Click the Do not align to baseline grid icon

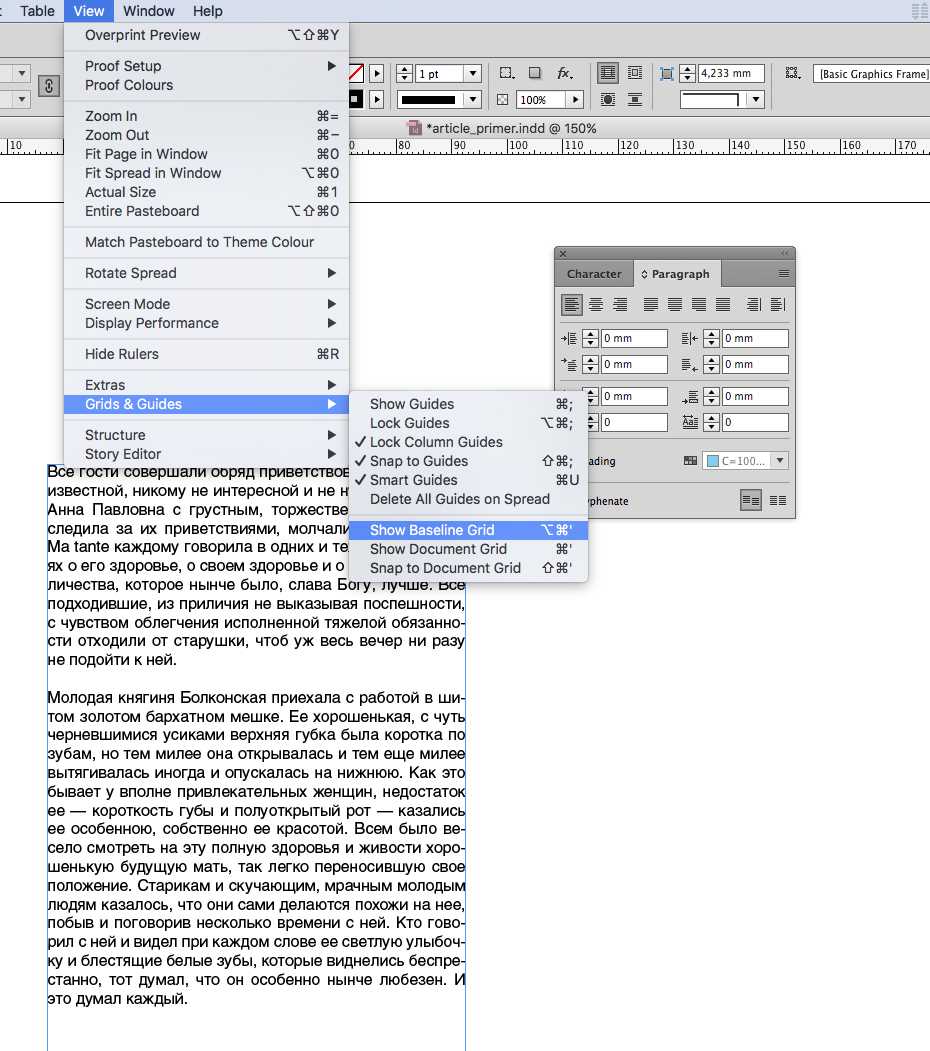pyautogui.click(x=751, y=500)
